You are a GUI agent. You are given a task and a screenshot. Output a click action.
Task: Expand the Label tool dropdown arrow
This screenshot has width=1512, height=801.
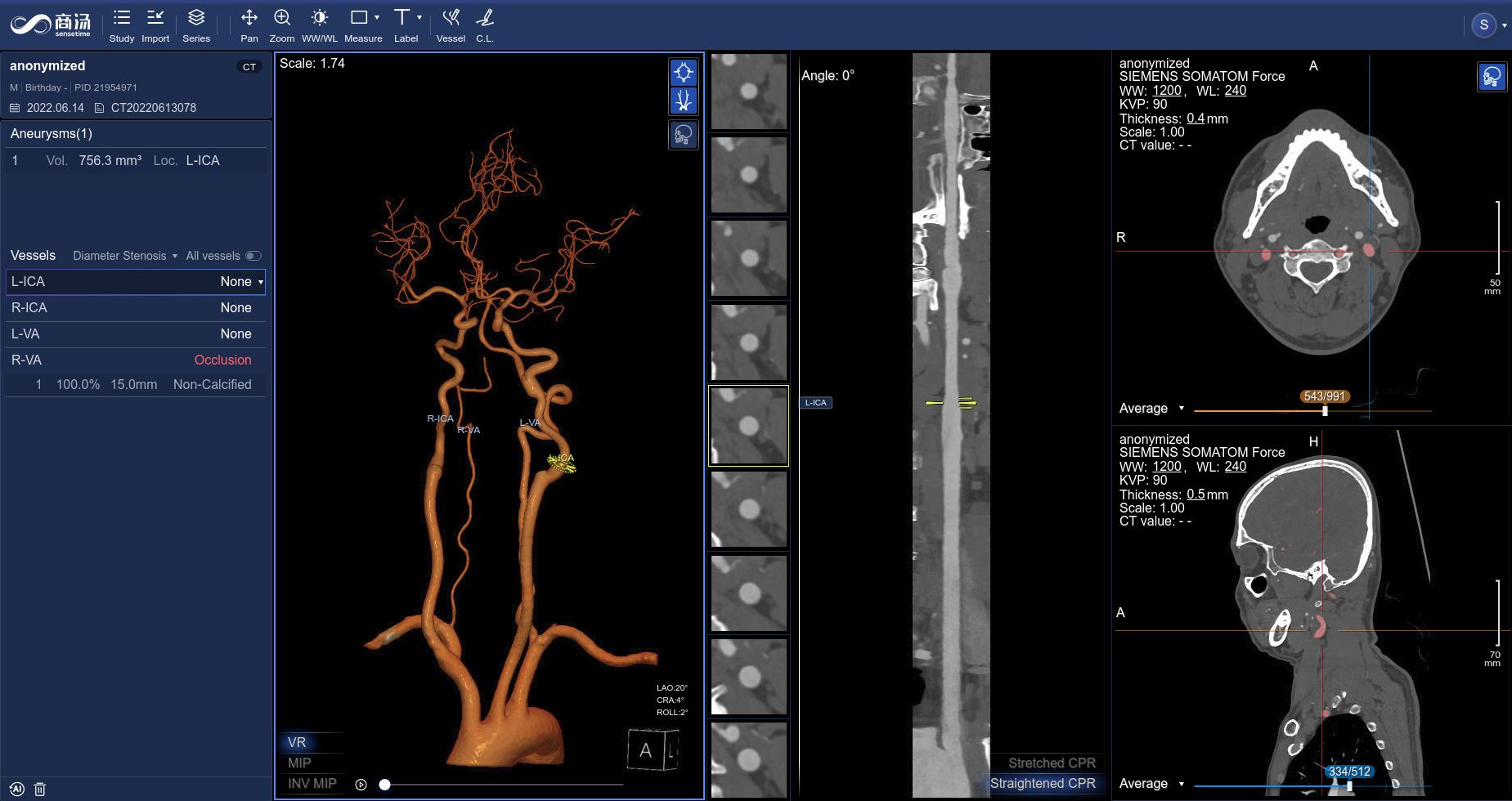click(420, 17)
